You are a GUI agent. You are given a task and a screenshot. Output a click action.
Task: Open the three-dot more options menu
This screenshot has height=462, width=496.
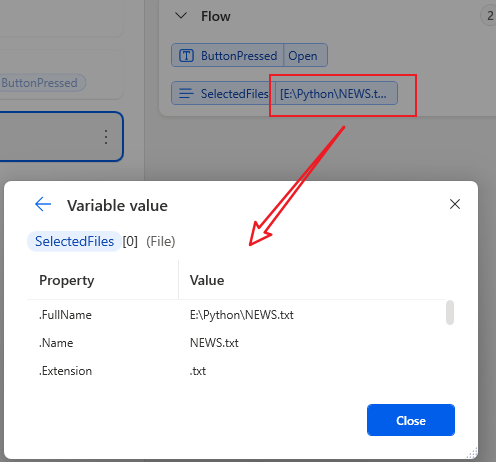[106, 137]
